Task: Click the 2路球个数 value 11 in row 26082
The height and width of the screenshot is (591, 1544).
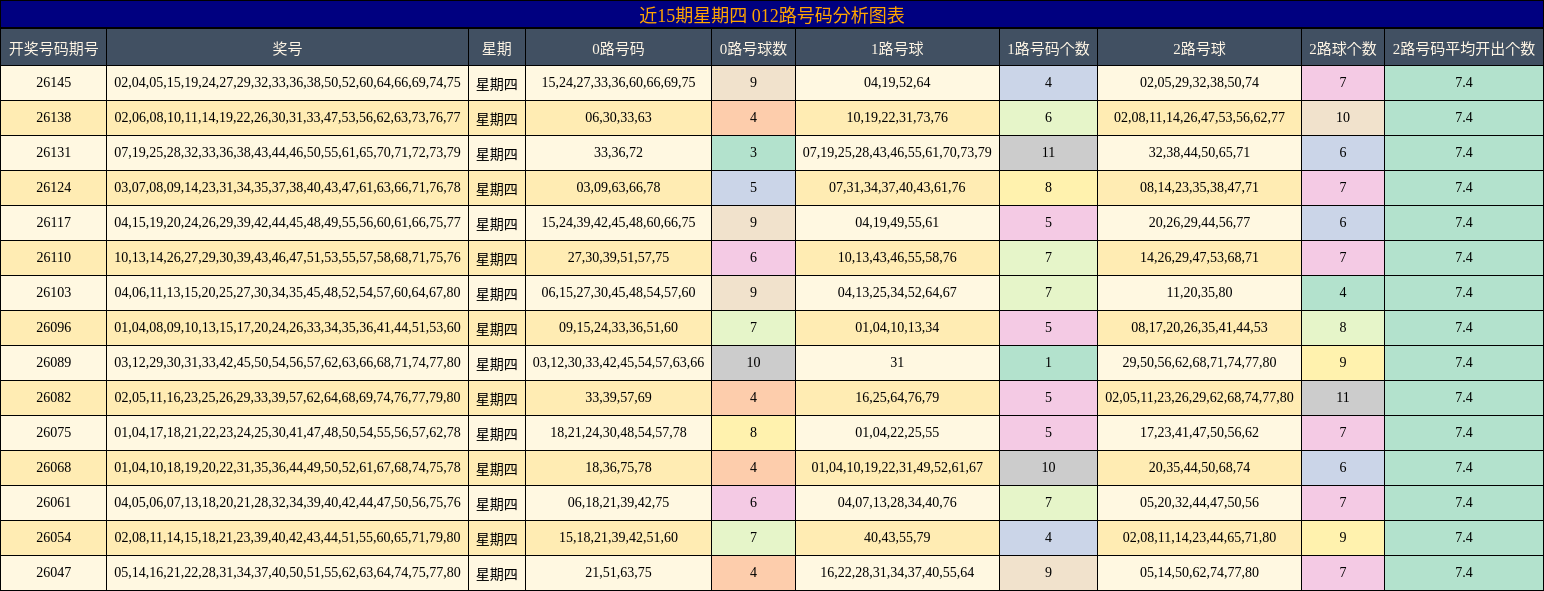Action: [x=1343, y=398]
